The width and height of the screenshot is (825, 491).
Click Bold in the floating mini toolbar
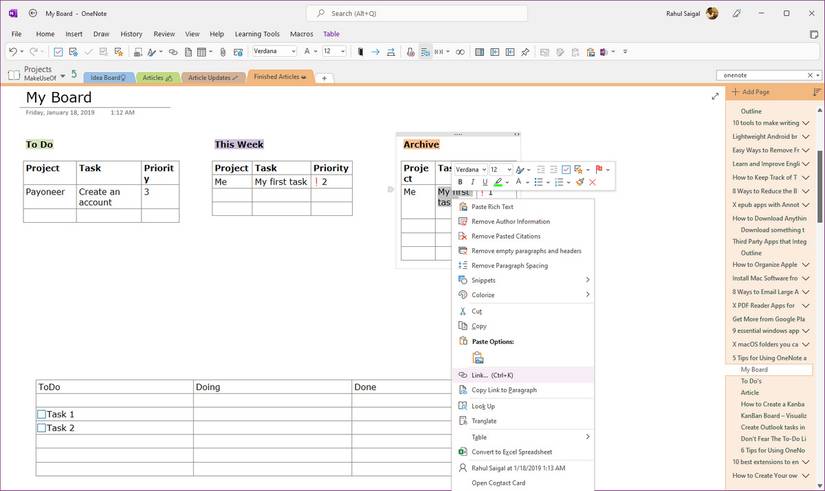(460, 182)
